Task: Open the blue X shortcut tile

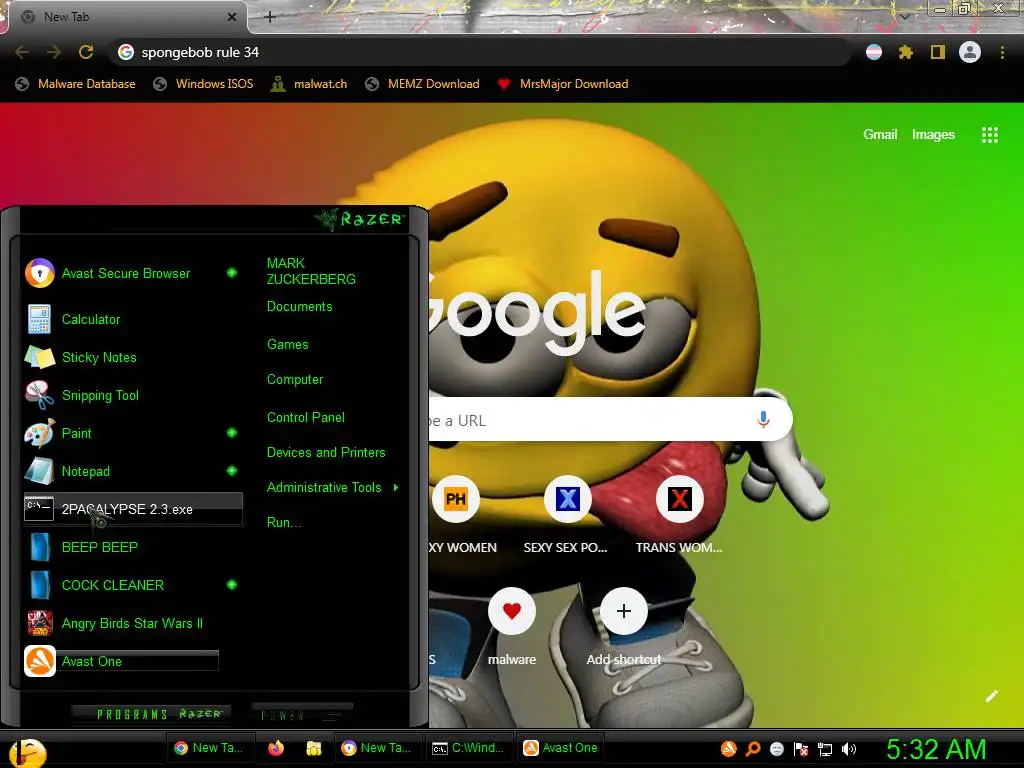Action: tap(568, 500)
